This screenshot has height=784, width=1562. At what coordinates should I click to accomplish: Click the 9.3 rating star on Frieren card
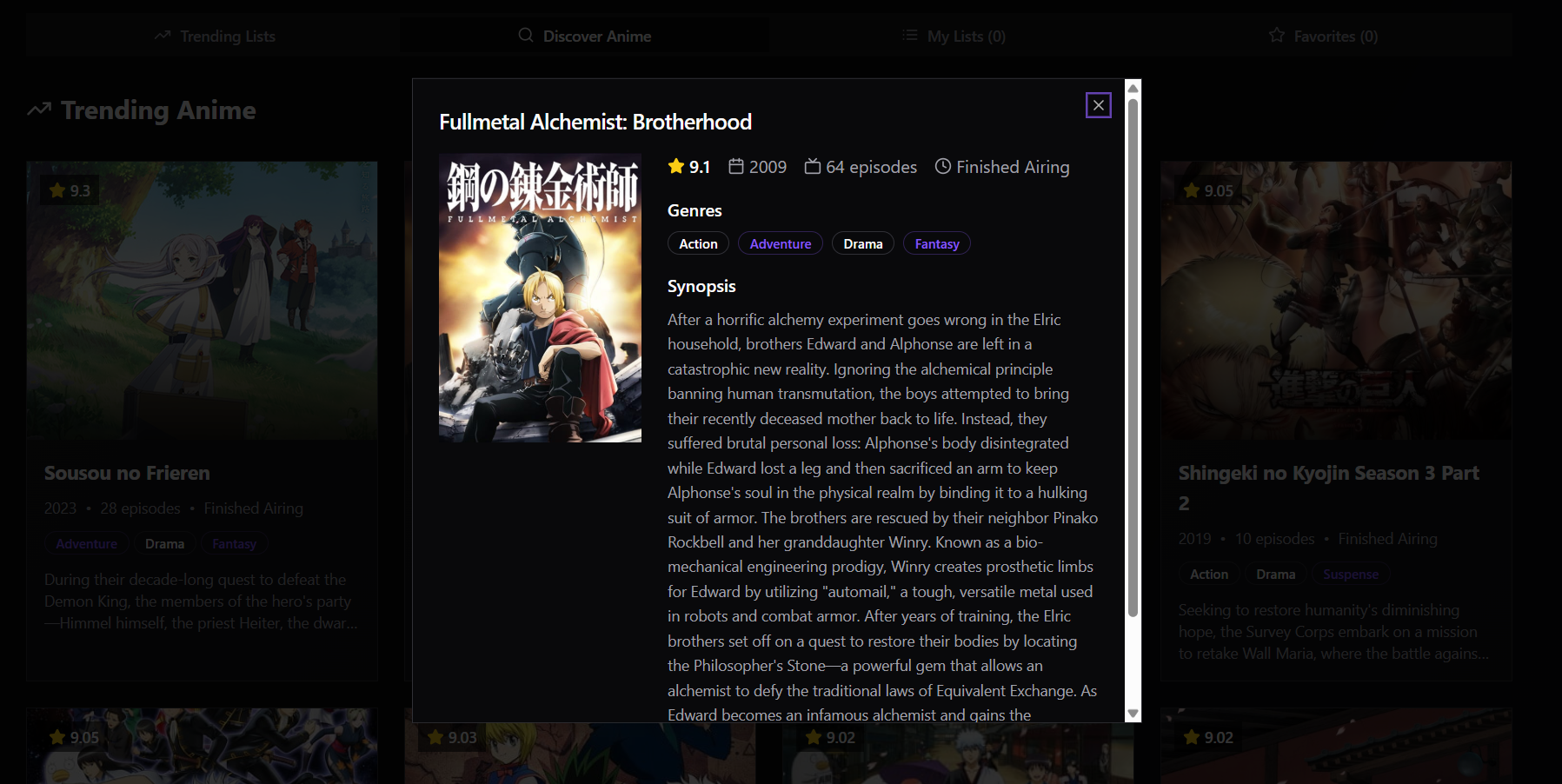pyautogui.click(x=57, y=190)
